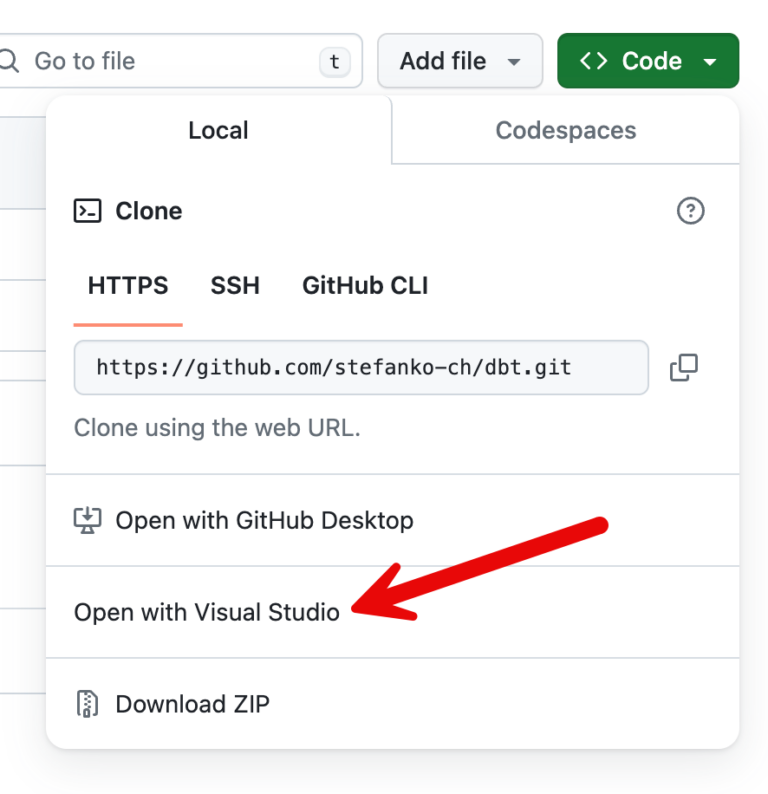
Task: Click the Add file button
Action: pos(442,61)
